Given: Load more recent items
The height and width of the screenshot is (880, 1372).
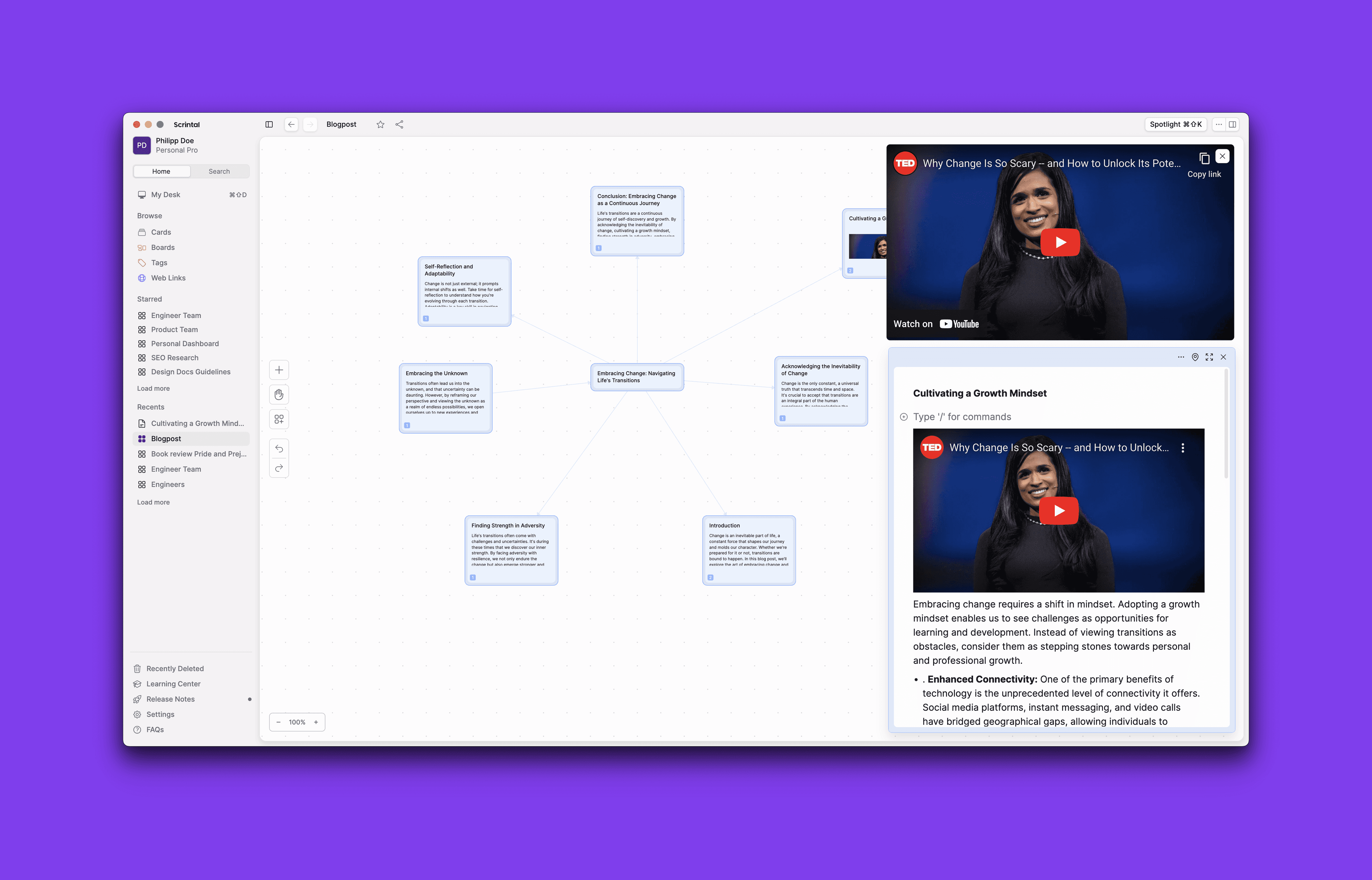Looking at the screenshot, I should [153, 502].
